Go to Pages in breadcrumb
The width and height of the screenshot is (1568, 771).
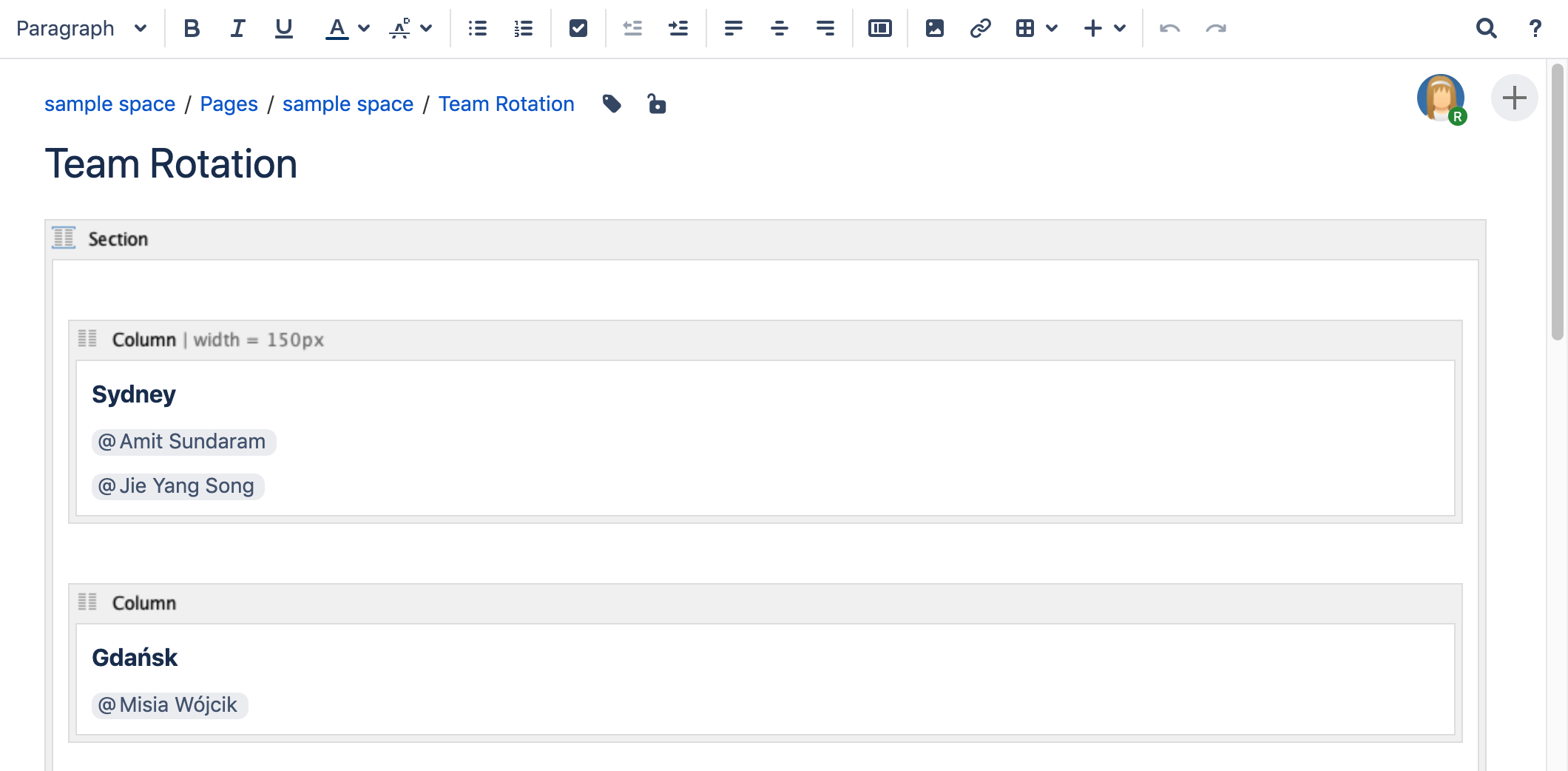point(229,104)
